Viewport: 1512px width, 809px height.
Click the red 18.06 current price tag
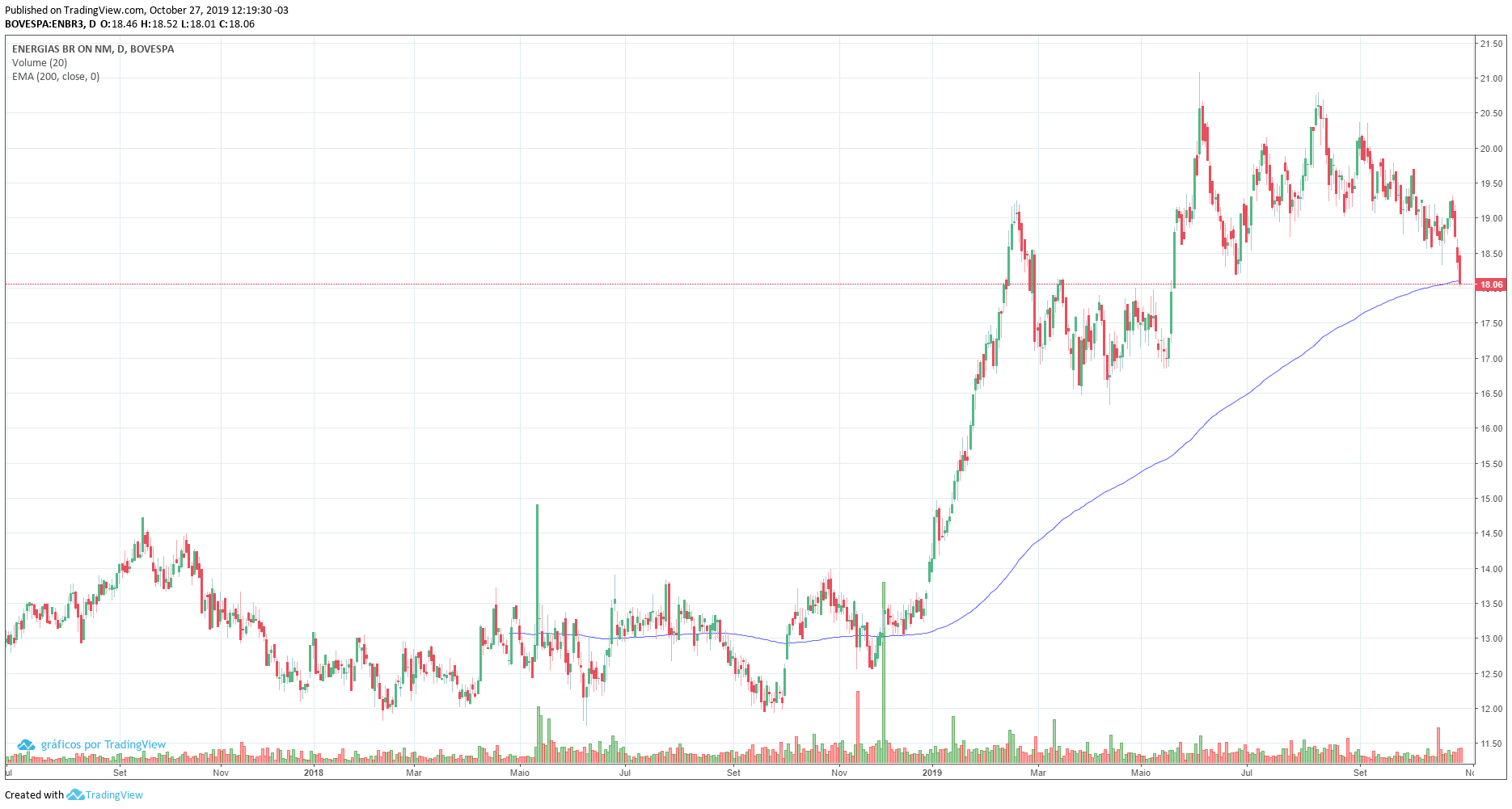pos(1490,284)
